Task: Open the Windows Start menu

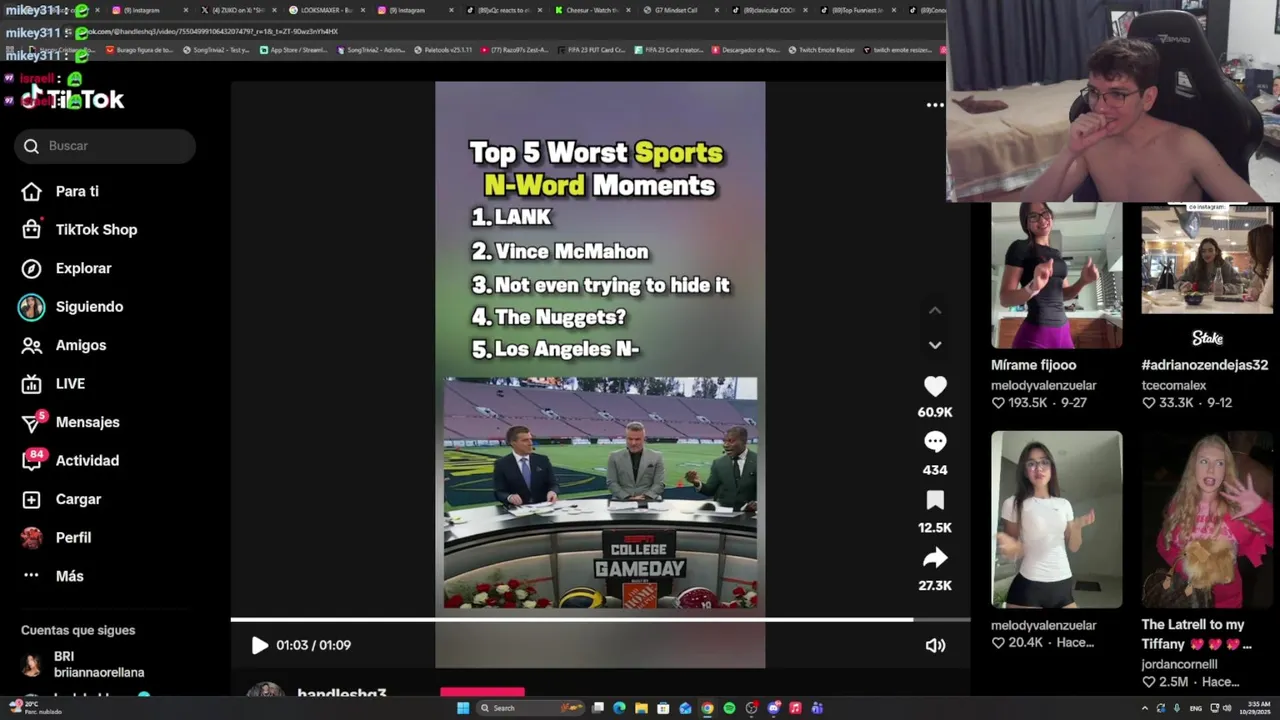Action: (x=463, y=708)
